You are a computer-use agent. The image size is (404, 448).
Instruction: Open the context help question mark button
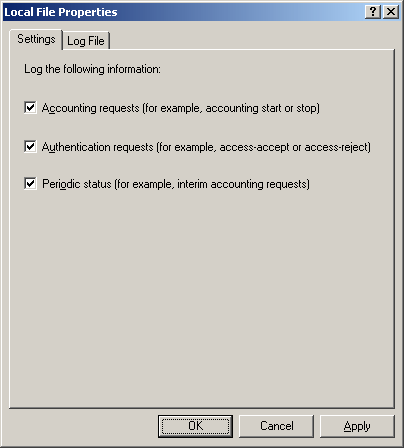click(373, 12)
